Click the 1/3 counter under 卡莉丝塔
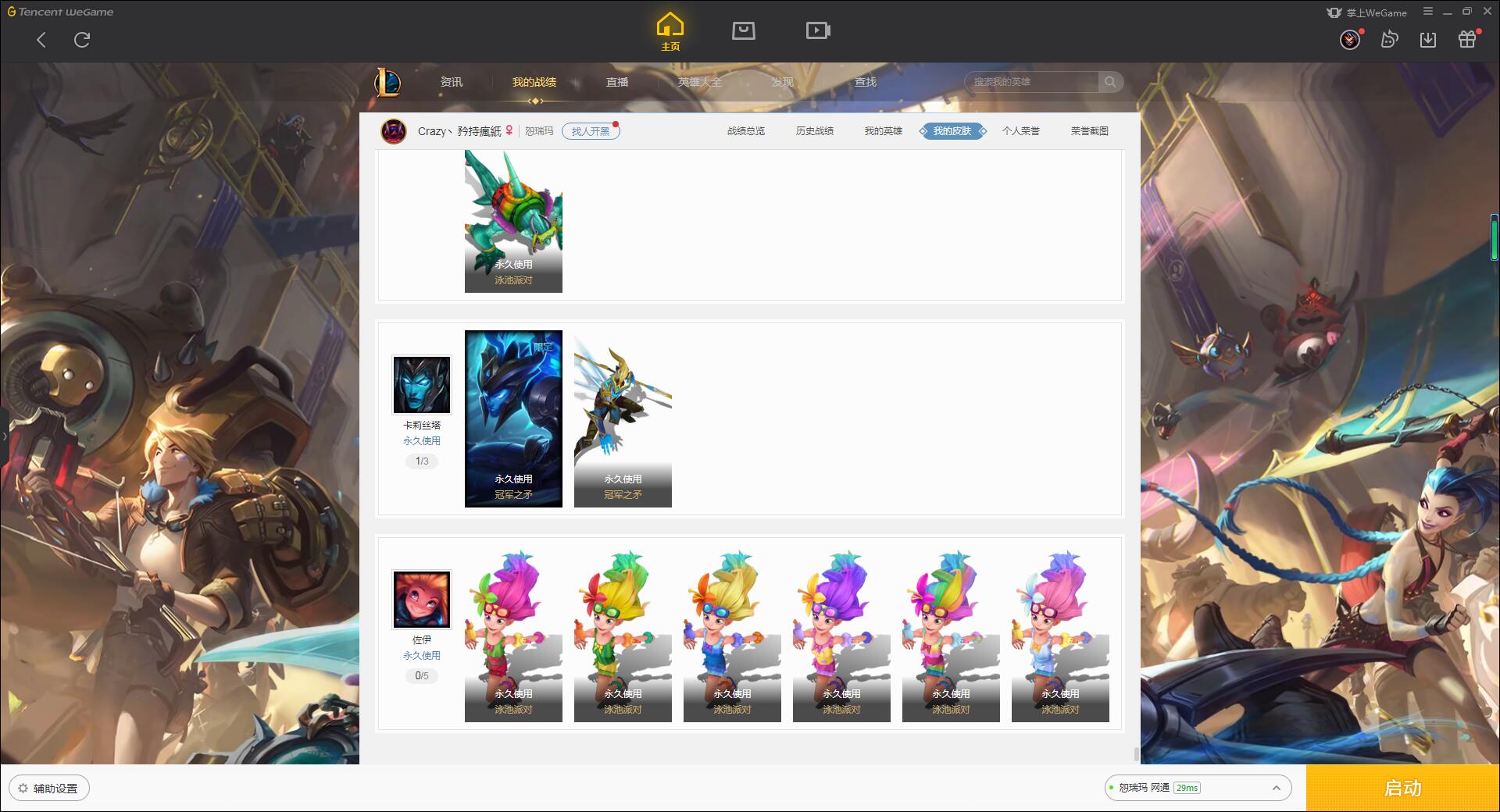The image size is (1500, 812). [422, 461]
